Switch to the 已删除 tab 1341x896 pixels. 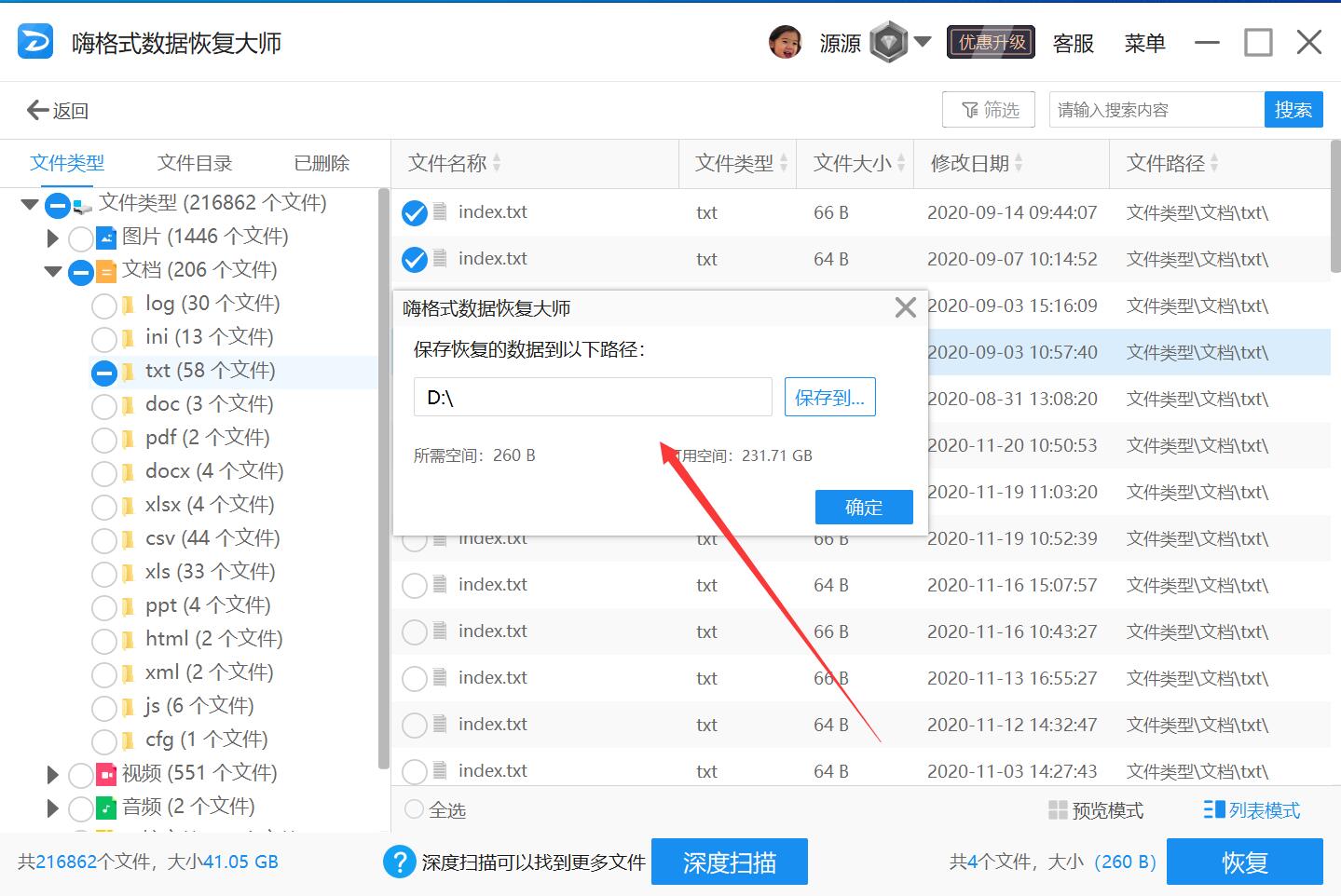(x=321, y=163)
